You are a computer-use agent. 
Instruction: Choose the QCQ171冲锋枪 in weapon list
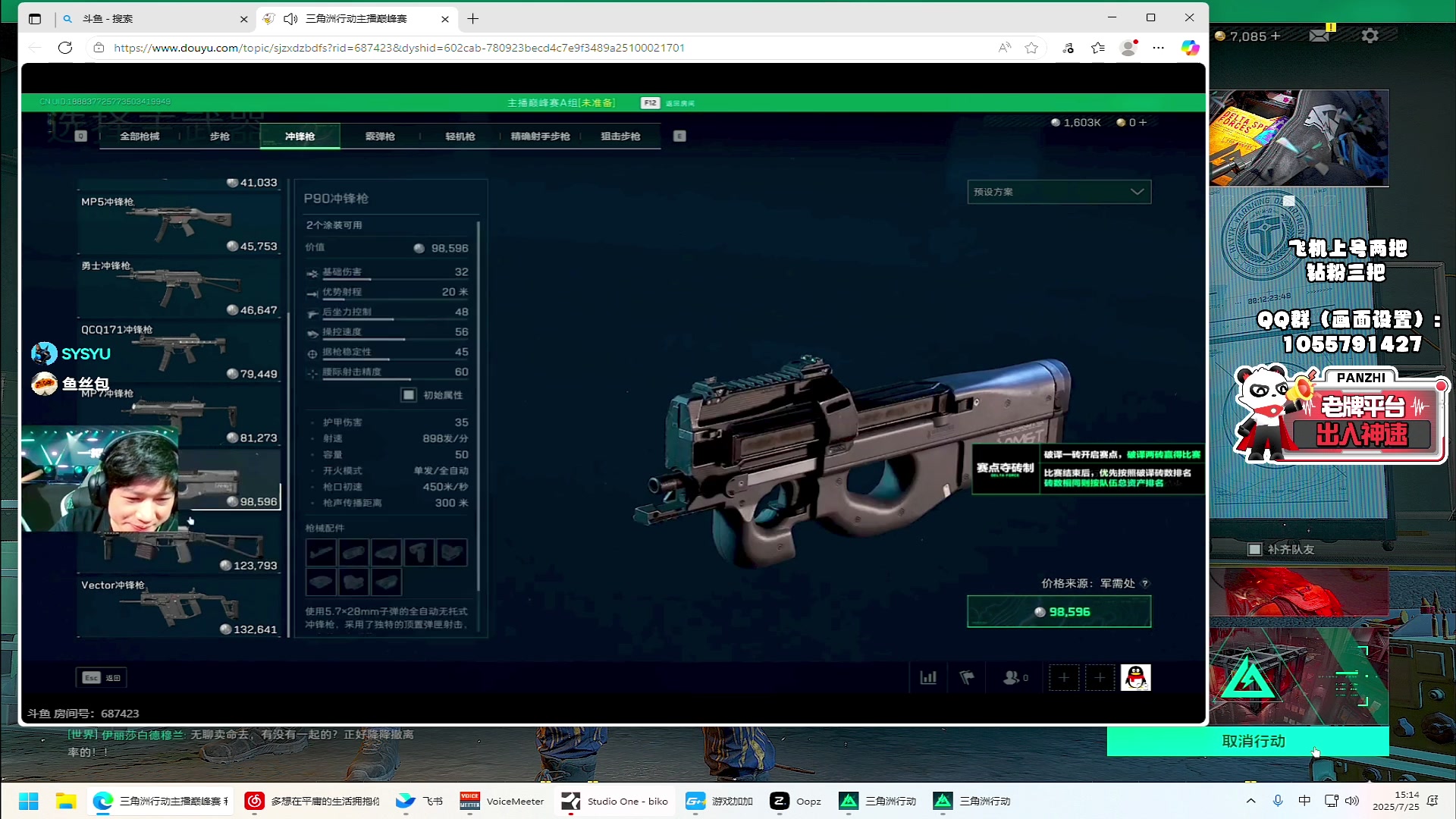[179, 351]
